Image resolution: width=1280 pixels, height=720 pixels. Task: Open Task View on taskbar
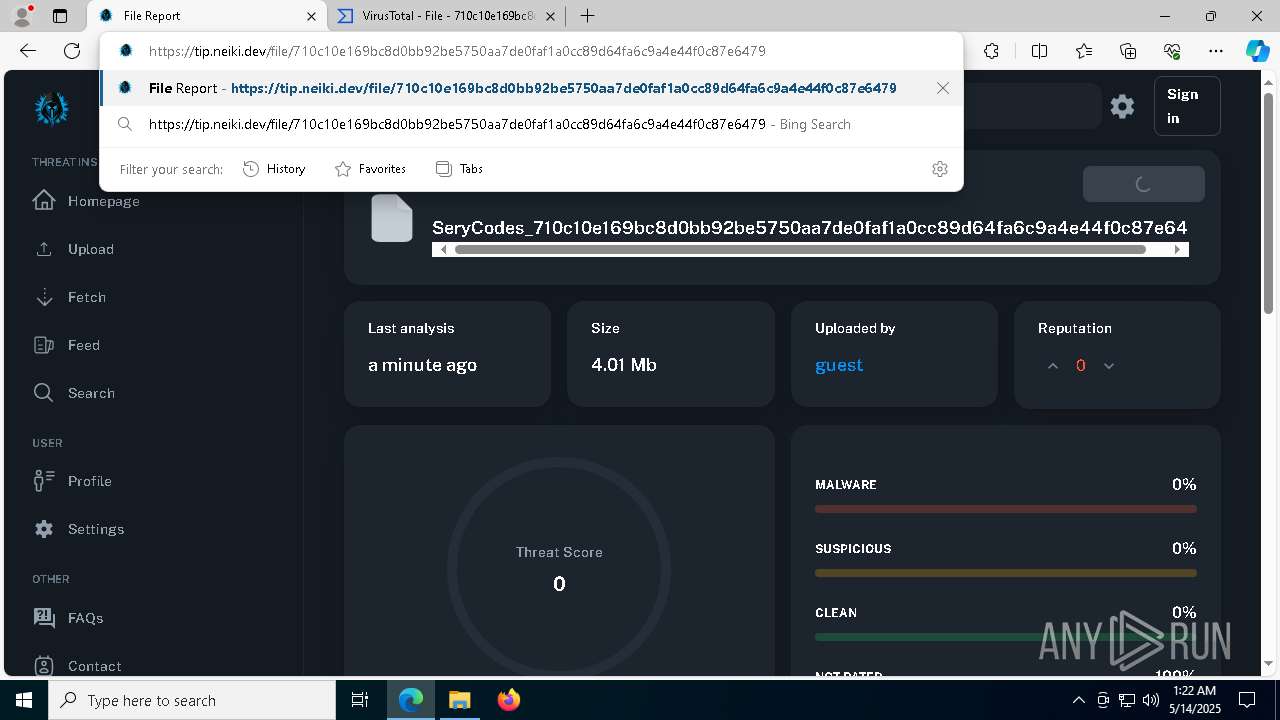(x=360, y=700)
